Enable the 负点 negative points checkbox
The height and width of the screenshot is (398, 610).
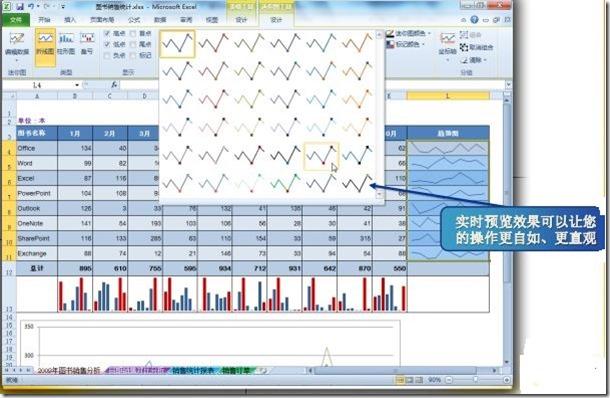107,56
